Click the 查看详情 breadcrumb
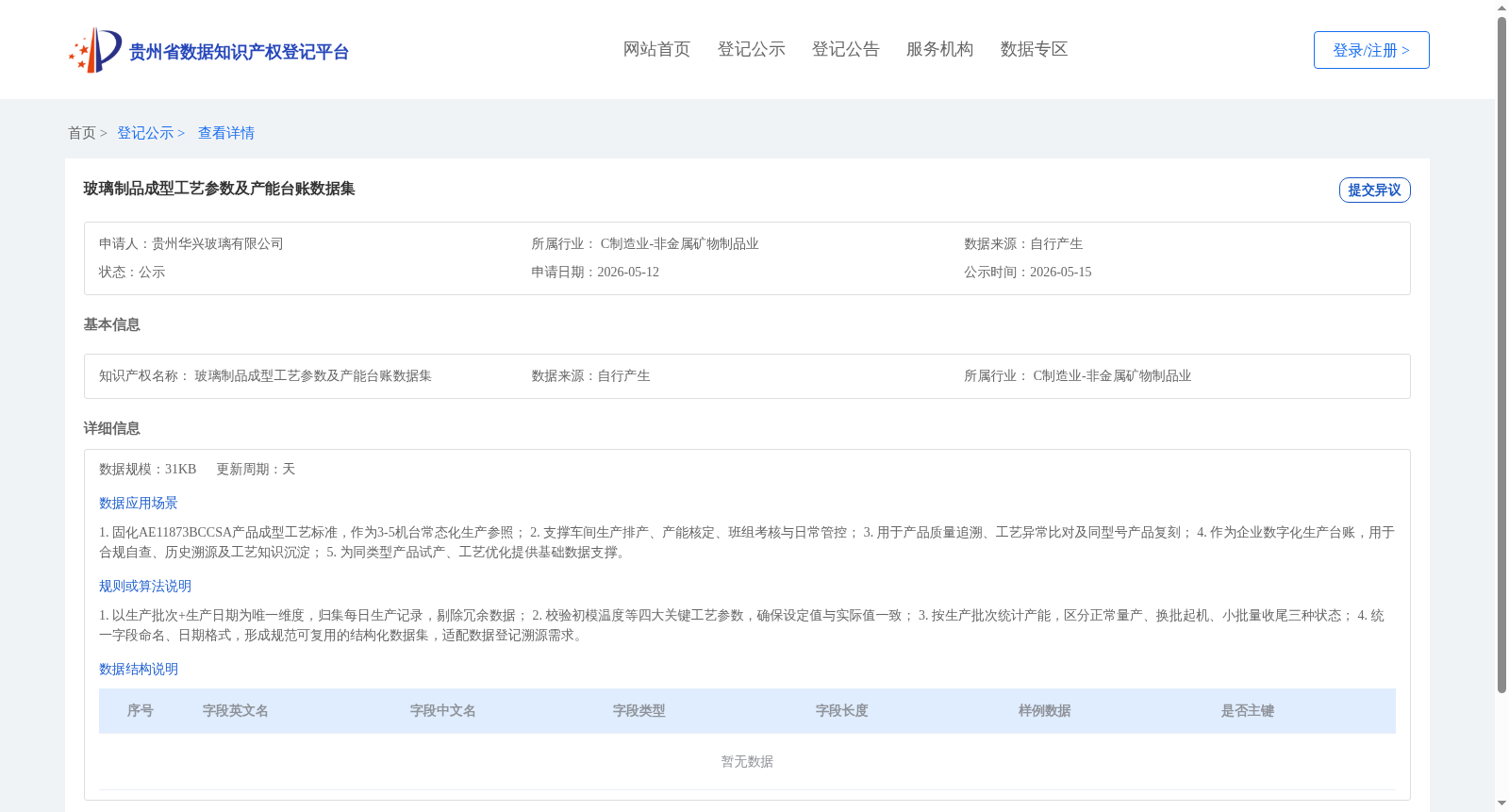 tap(226, 133)
